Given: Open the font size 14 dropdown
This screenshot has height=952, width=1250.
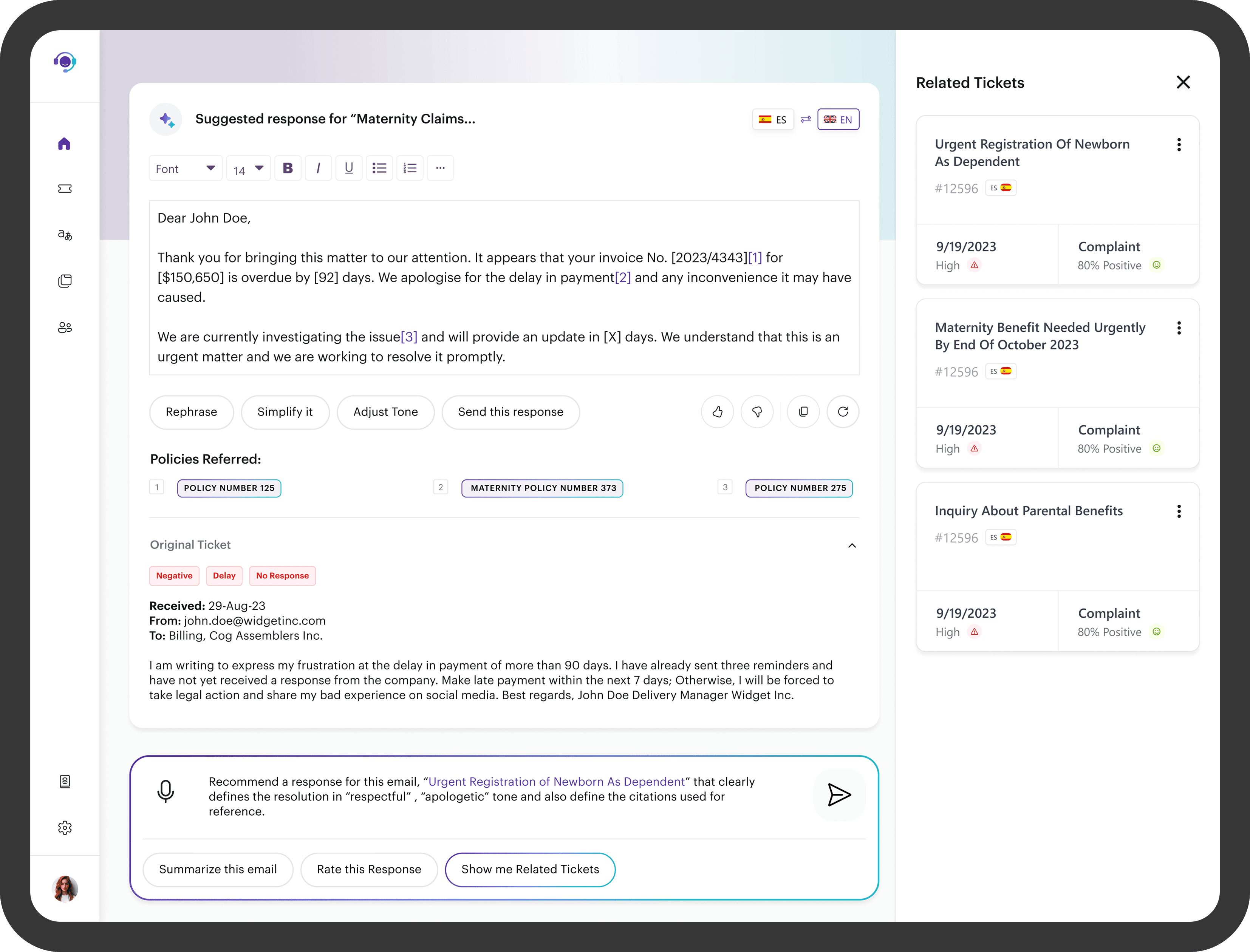Looking at the screenshot, I should point(248,168).
